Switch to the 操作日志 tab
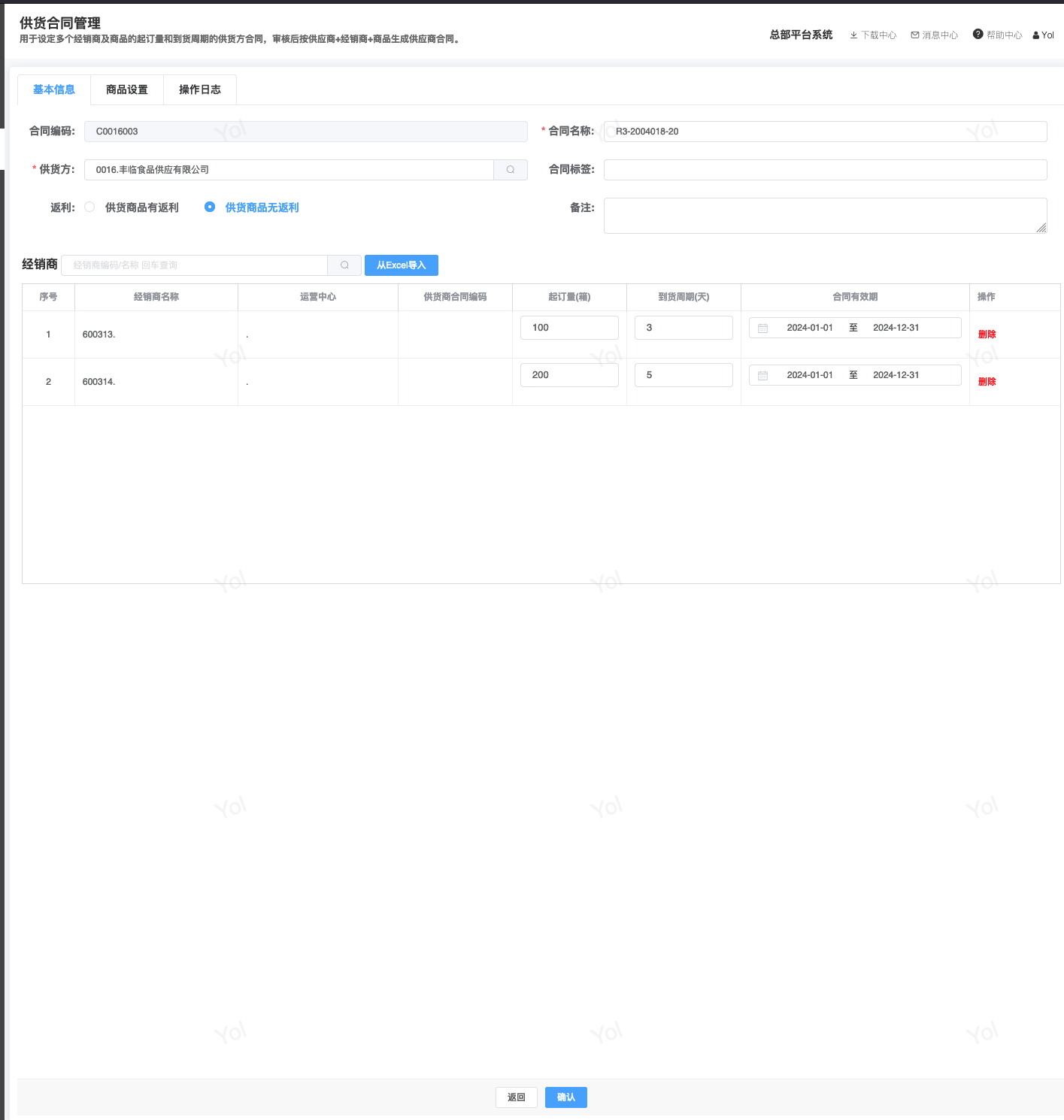Screen dimensions: 1064x1120 tap(200, 89)
